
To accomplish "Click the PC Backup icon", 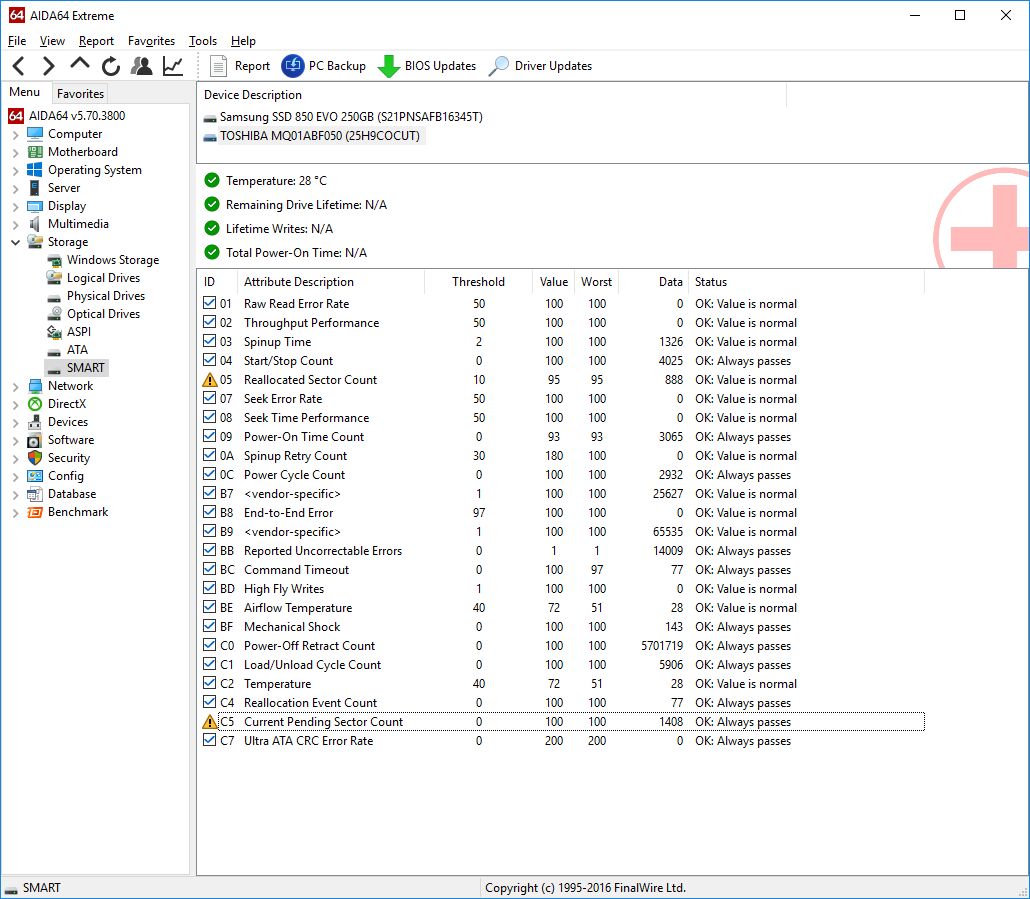I will click(x=292, y=66).
